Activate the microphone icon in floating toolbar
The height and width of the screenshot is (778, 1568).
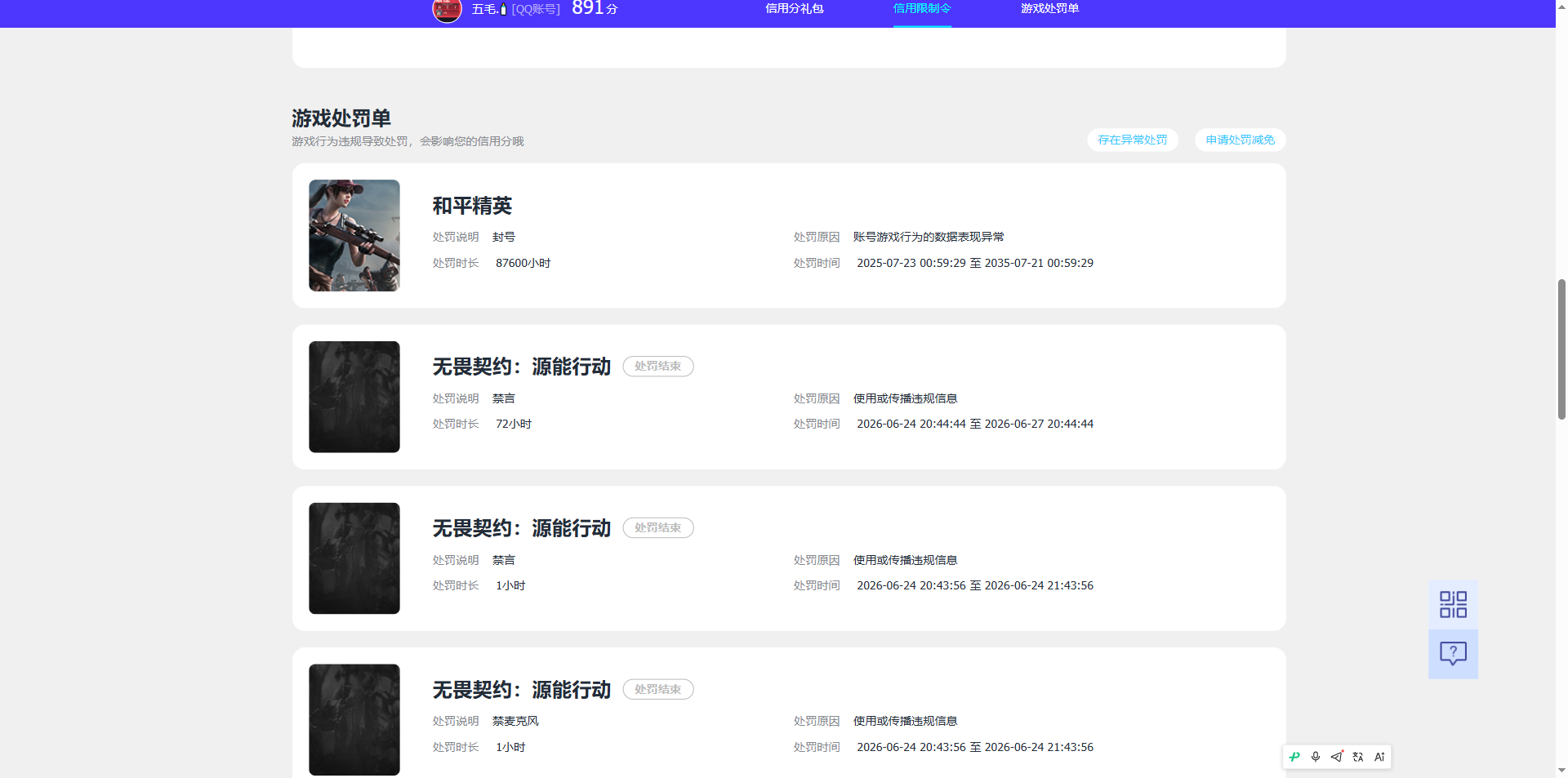[x=1316, y=757]
